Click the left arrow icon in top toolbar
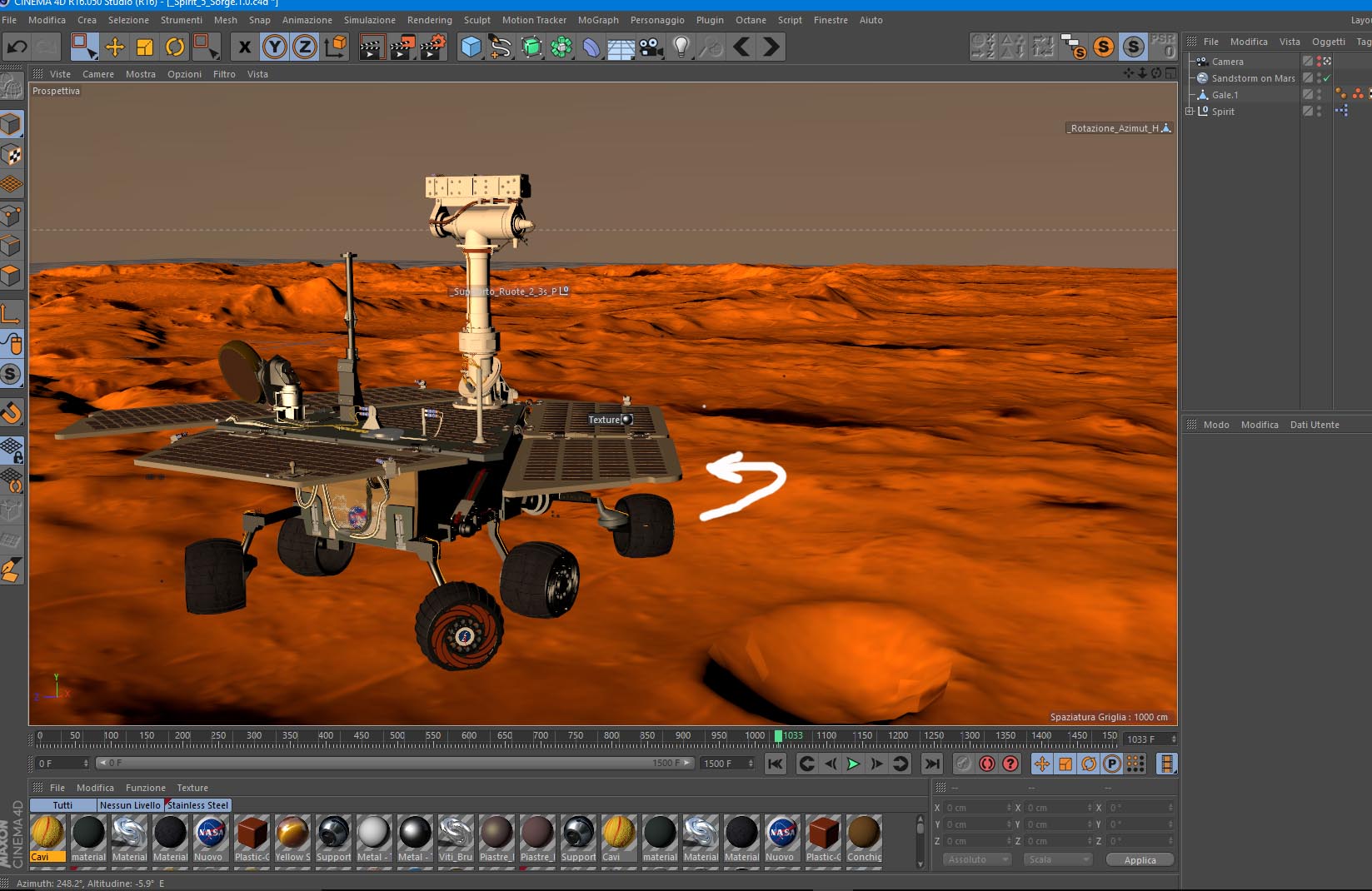1372x891 pixels. [x=741, y=47]
